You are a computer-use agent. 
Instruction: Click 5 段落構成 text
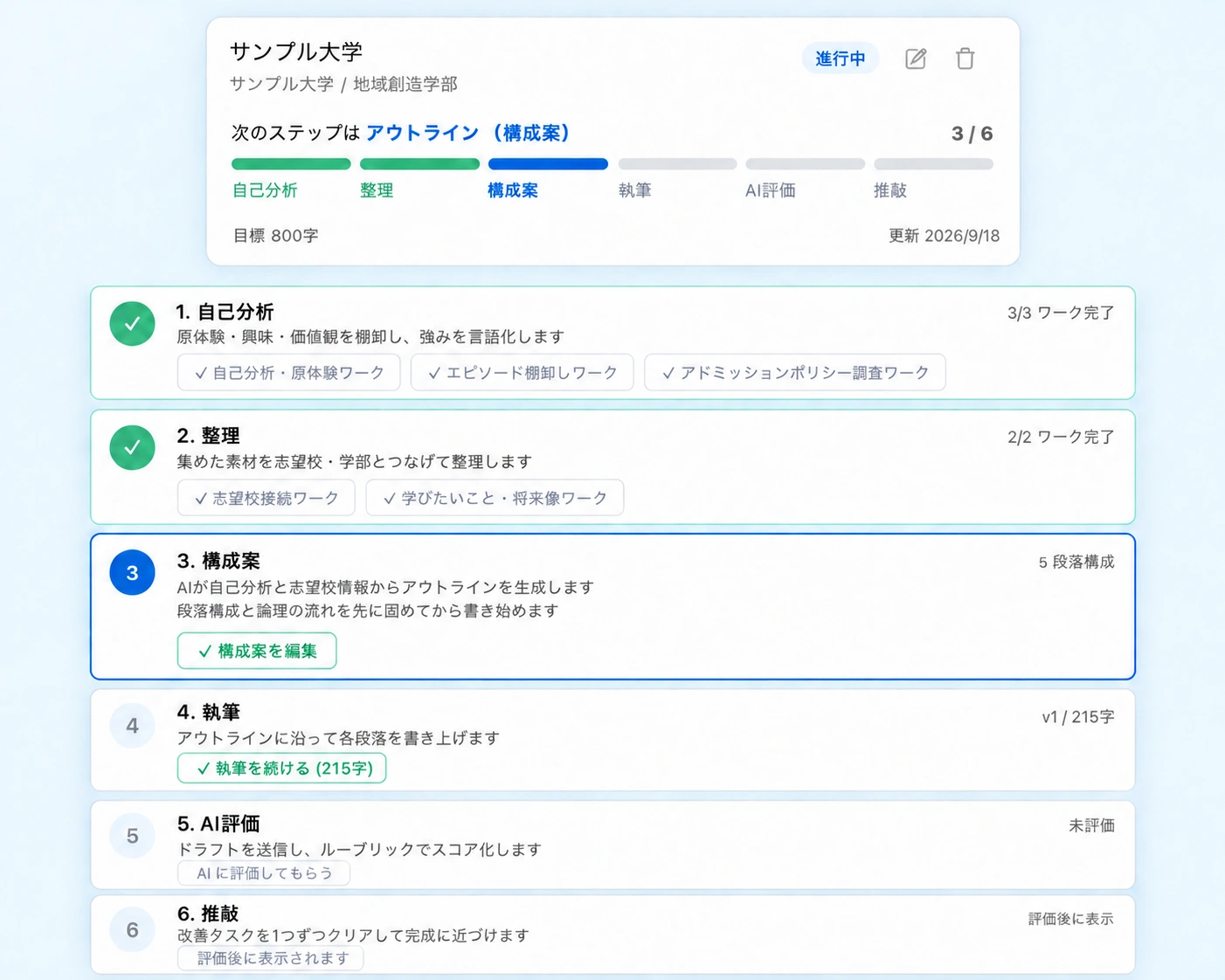click(1076, 562)
